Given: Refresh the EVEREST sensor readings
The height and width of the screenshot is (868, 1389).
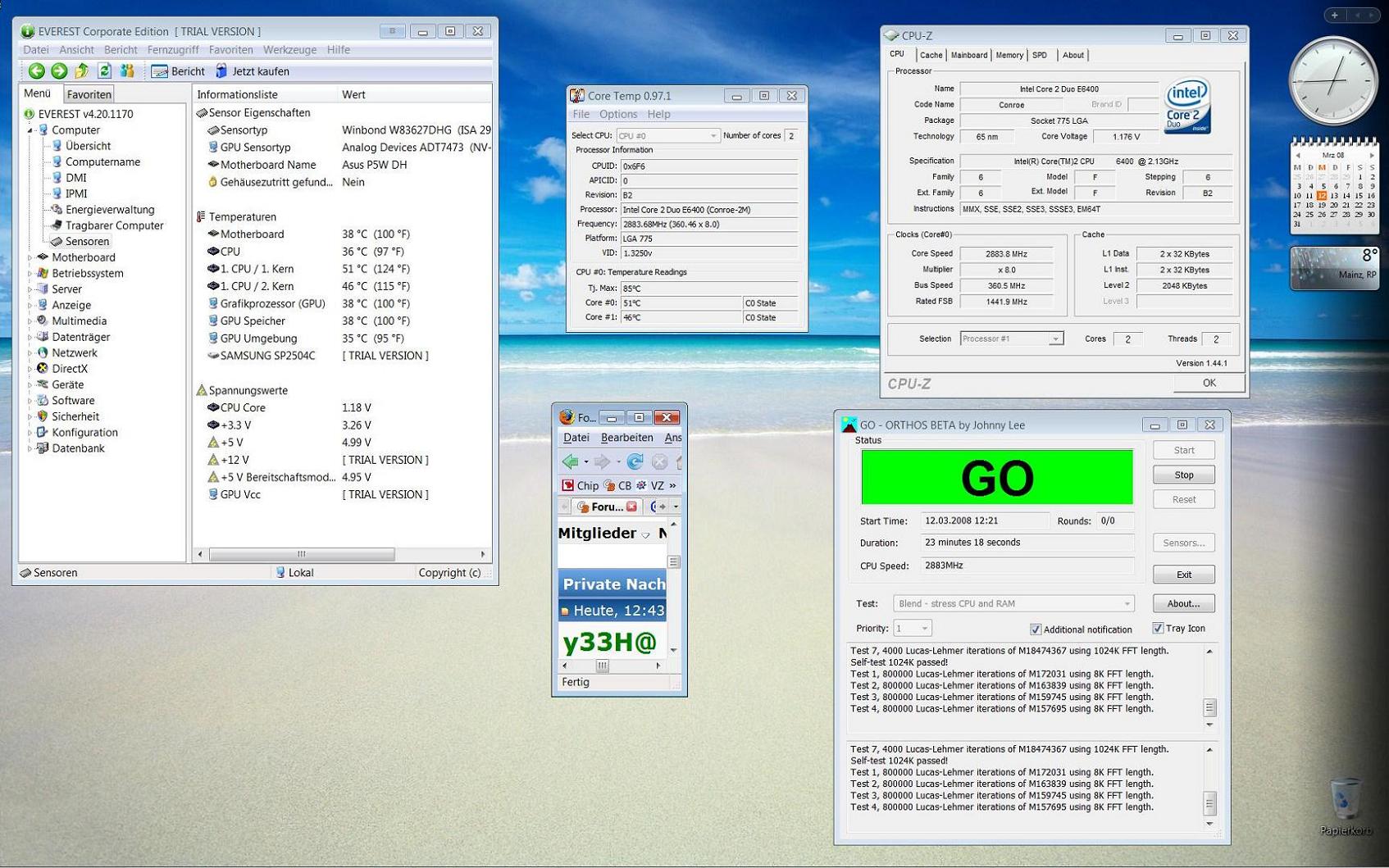Looking at the screenshot, I should [x=104, y=71].
